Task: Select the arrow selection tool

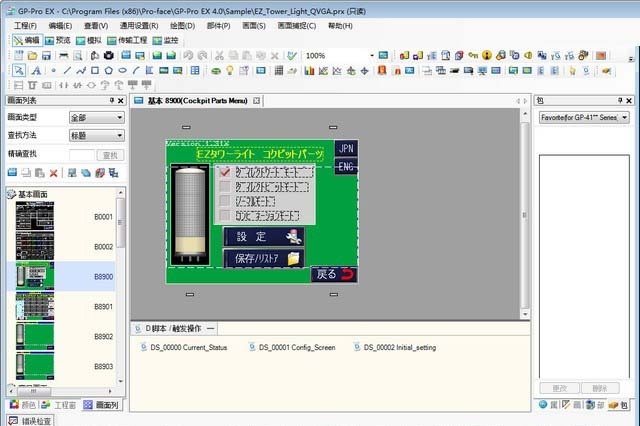Action: (x=19, y=71)
